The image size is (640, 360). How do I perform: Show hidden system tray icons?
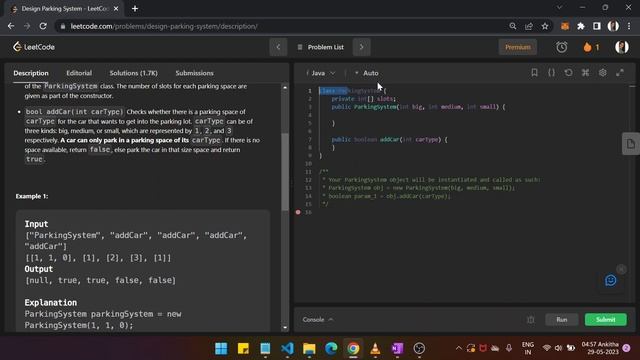pos(458,348)
